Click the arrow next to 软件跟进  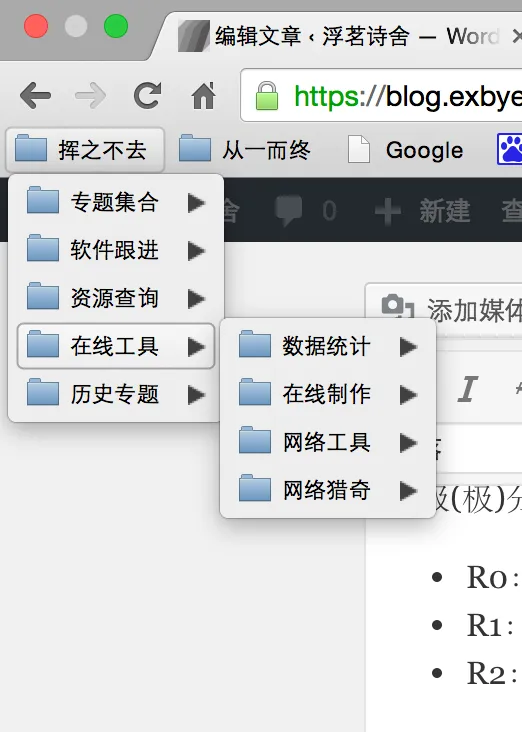pos(197,251)
